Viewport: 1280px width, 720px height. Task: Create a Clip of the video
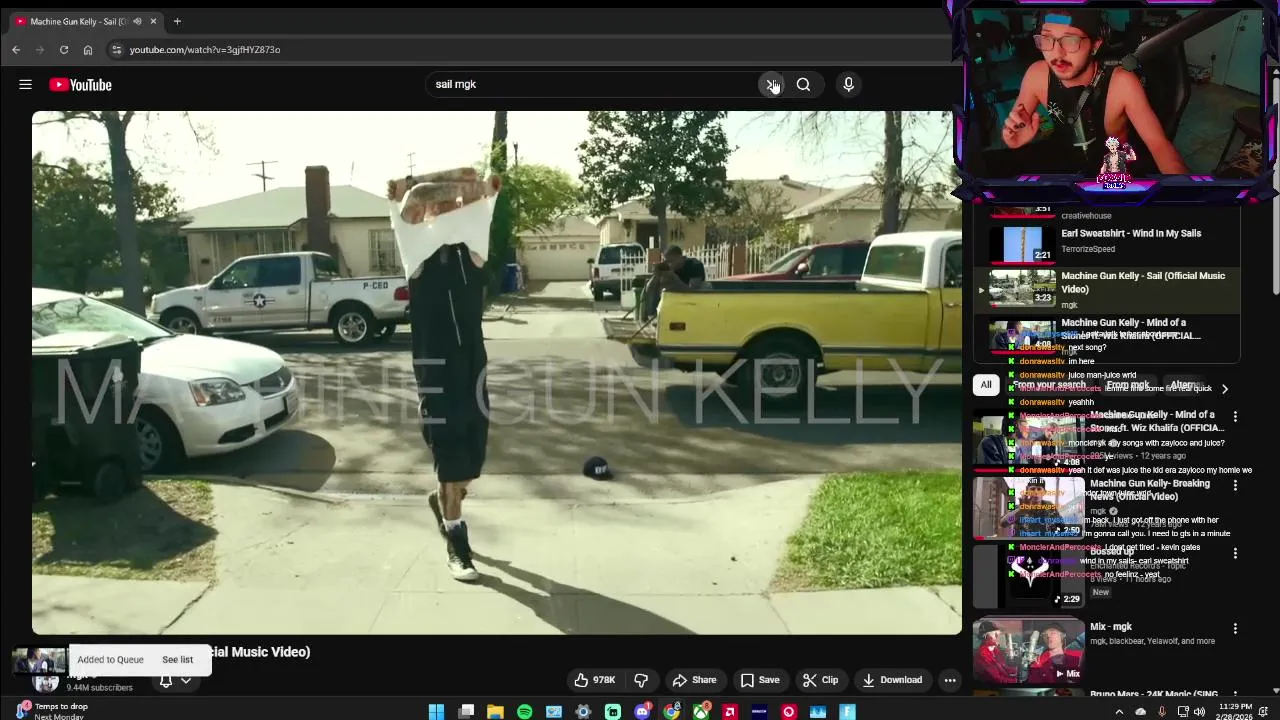[x=820, y=680]
